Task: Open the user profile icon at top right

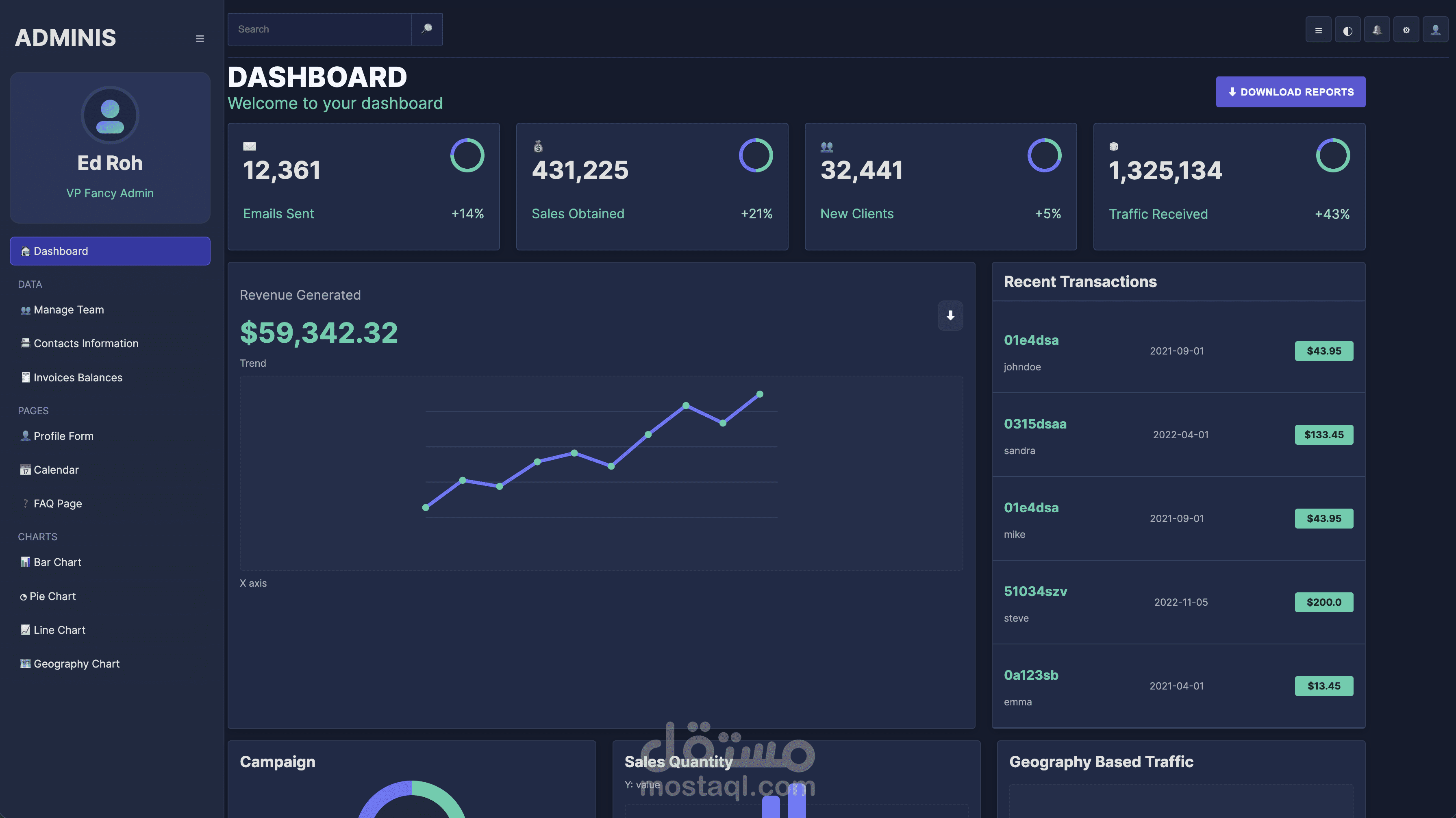Action: 1436,29
